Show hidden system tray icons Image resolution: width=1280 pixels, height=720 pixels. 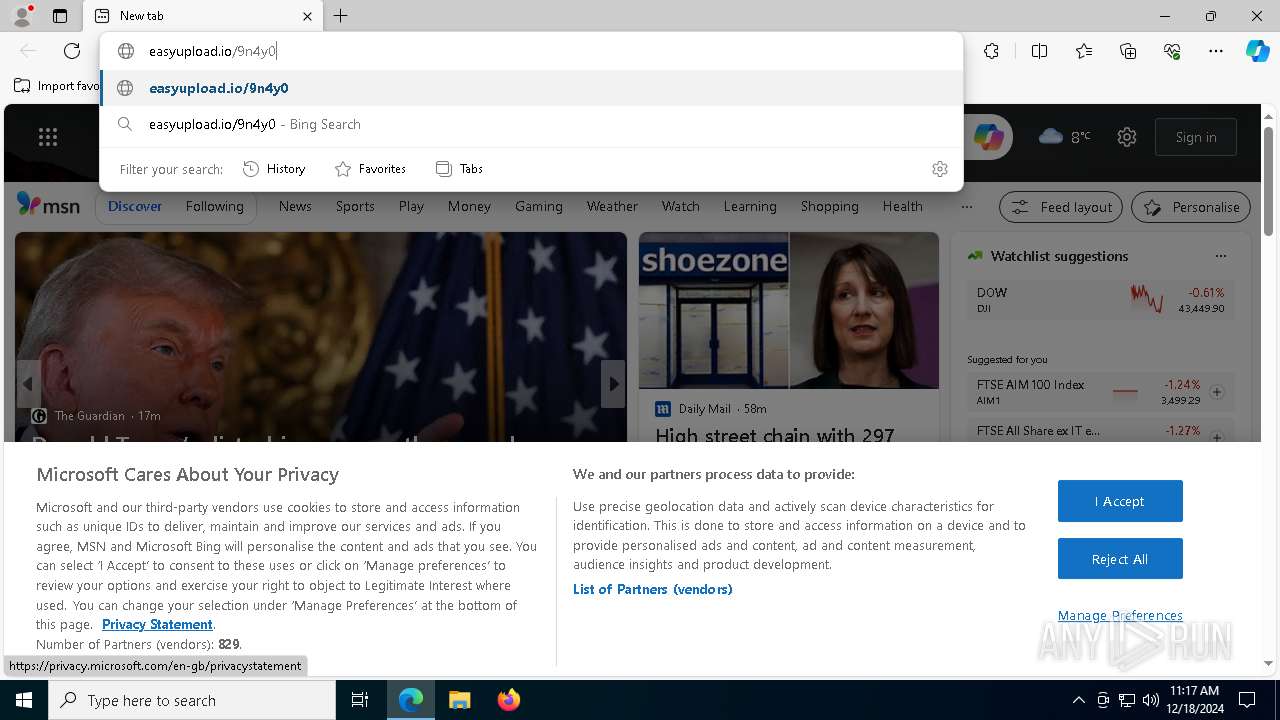point(1078,700)
